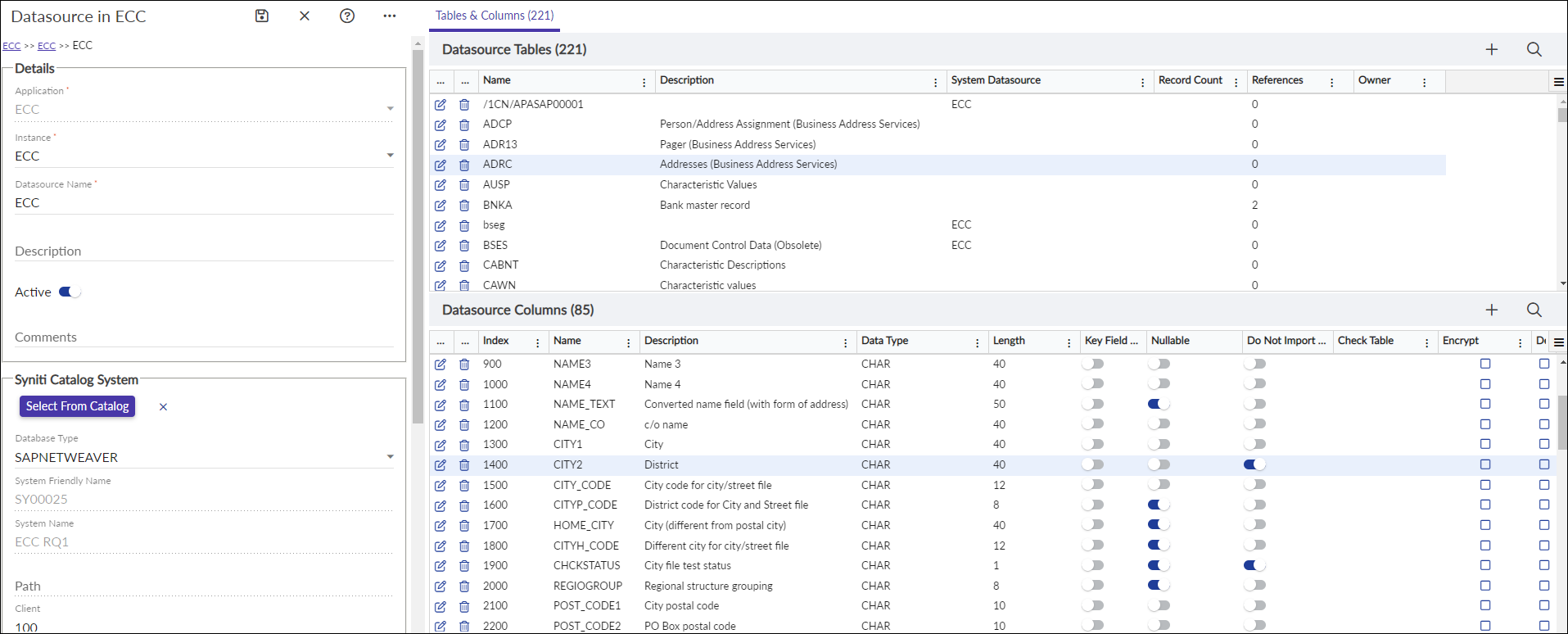Delete the NAME_TEXT column row
1568x634 pixels.
pyautogui.click(x=464, y=405)
